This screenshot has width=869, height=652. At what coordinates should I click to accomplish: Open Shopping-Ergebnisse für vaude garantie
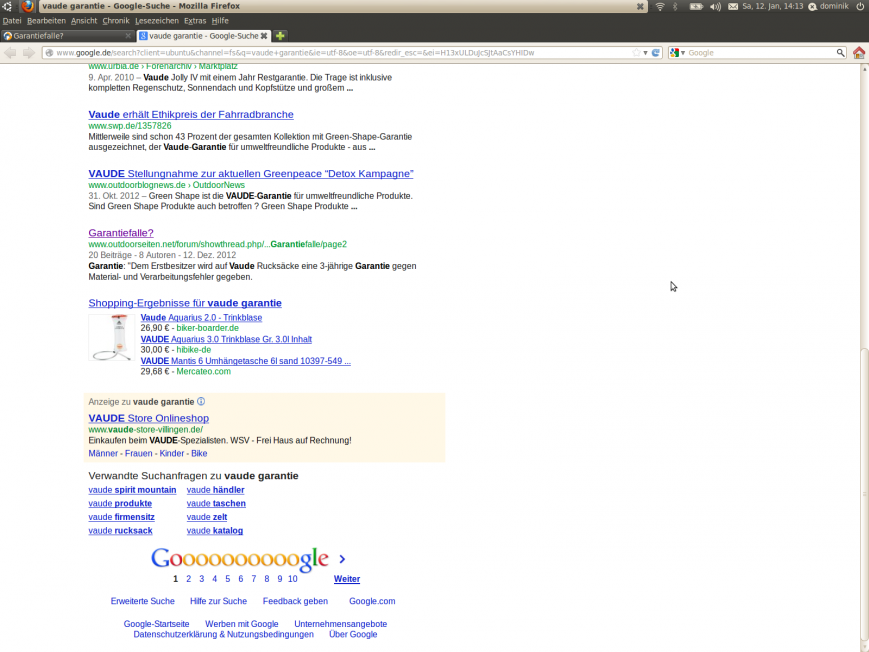(x=185, y=303)
